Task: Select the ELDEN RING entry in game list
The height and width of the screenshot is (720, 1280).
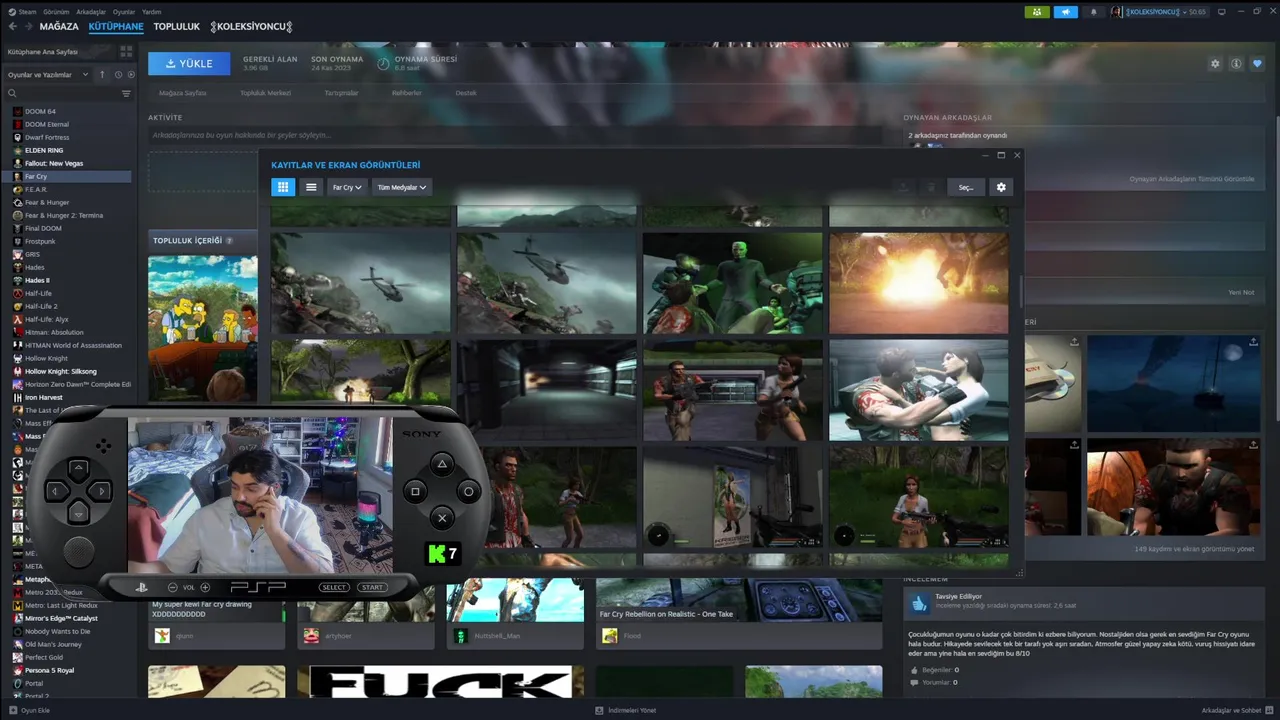Action: click(x=44, y=150)
